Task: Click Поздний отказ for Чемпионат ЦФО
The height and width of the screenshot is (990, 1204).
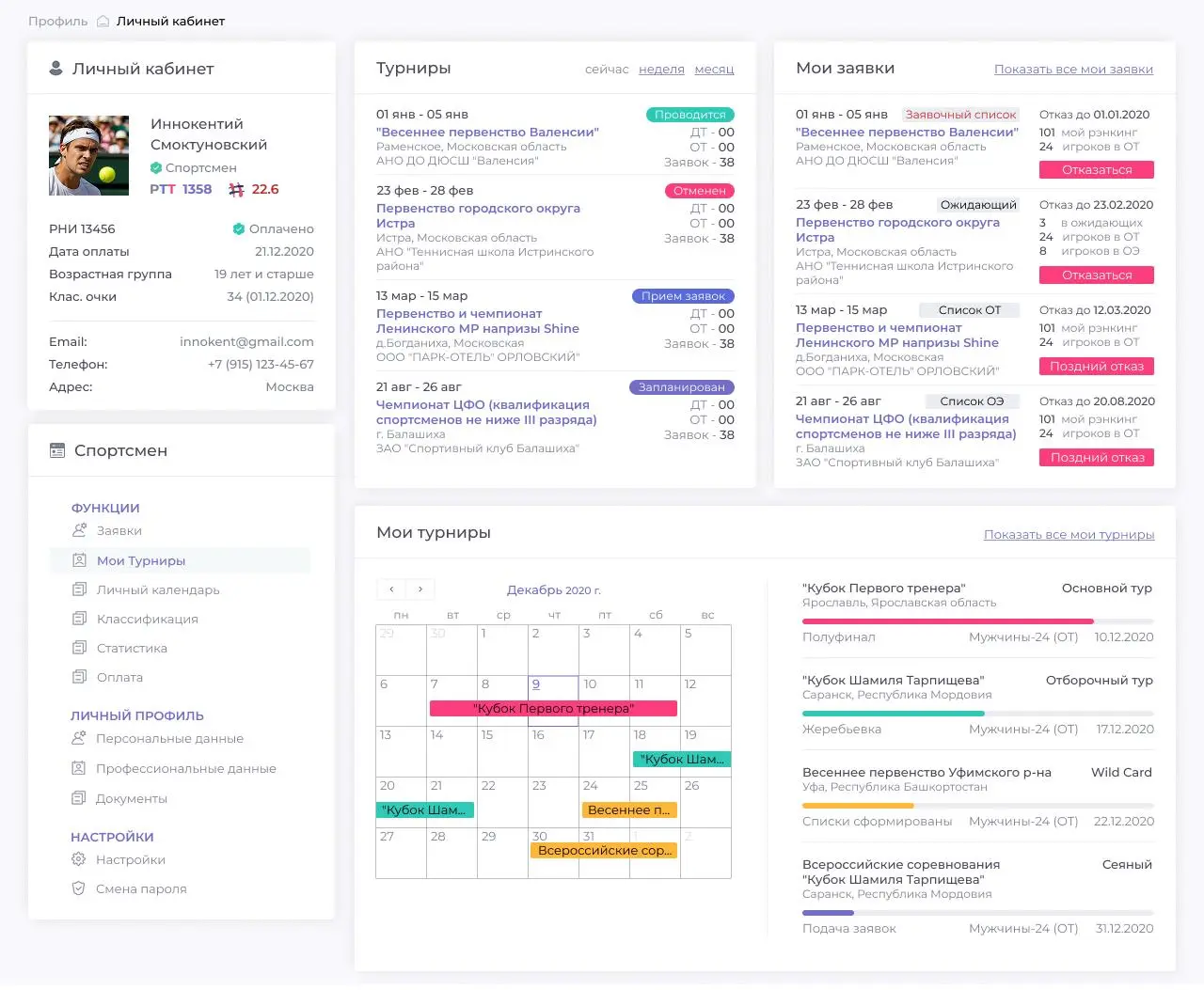Action: [1097, 458]
